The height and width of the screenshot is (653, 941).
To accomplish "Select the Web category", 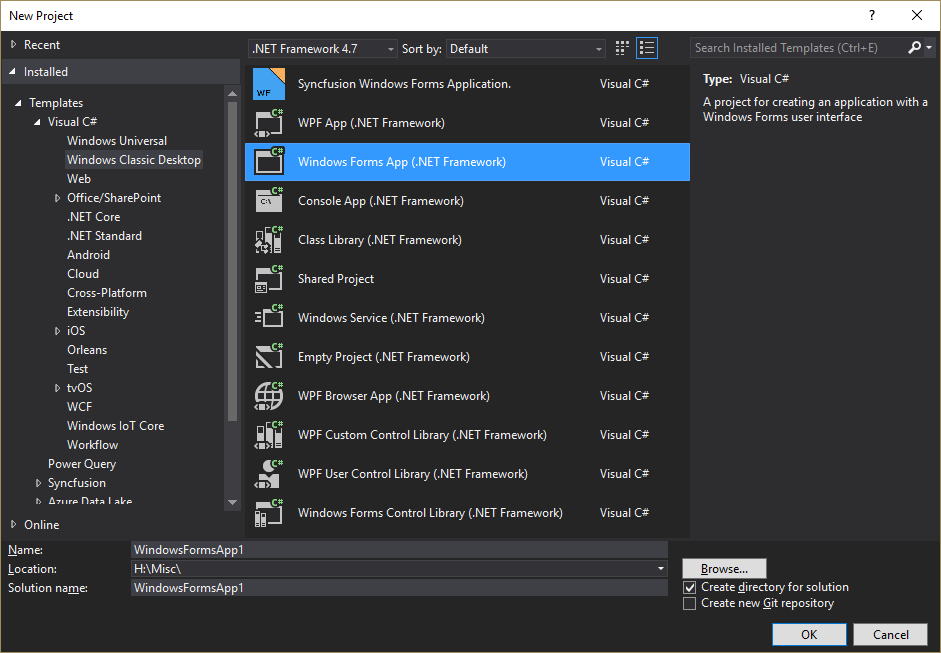I will pos(79,179).
